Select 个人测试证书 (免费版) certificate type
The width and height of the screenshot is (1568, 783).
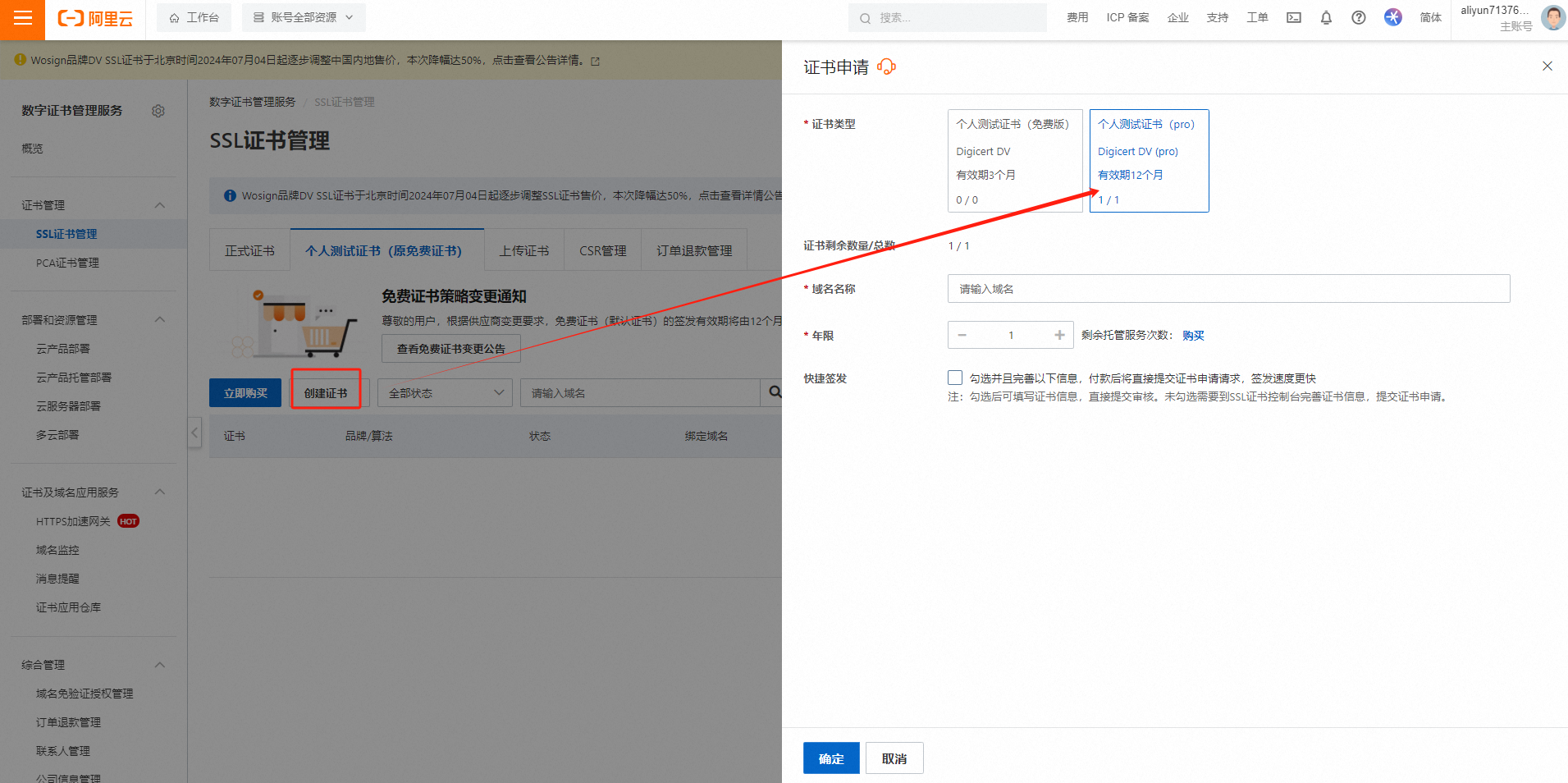click(1014, 161)
